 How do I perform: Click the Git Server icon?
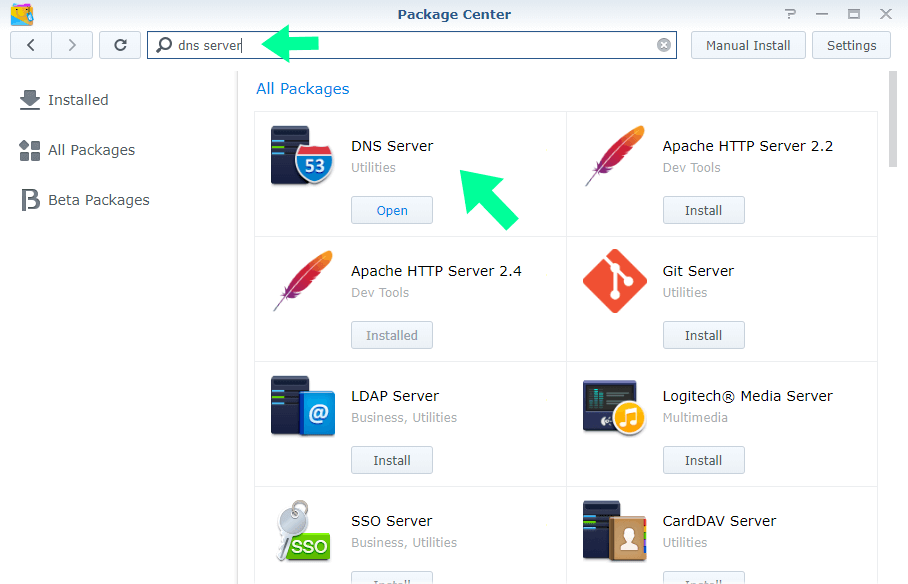tap(614, 281)
